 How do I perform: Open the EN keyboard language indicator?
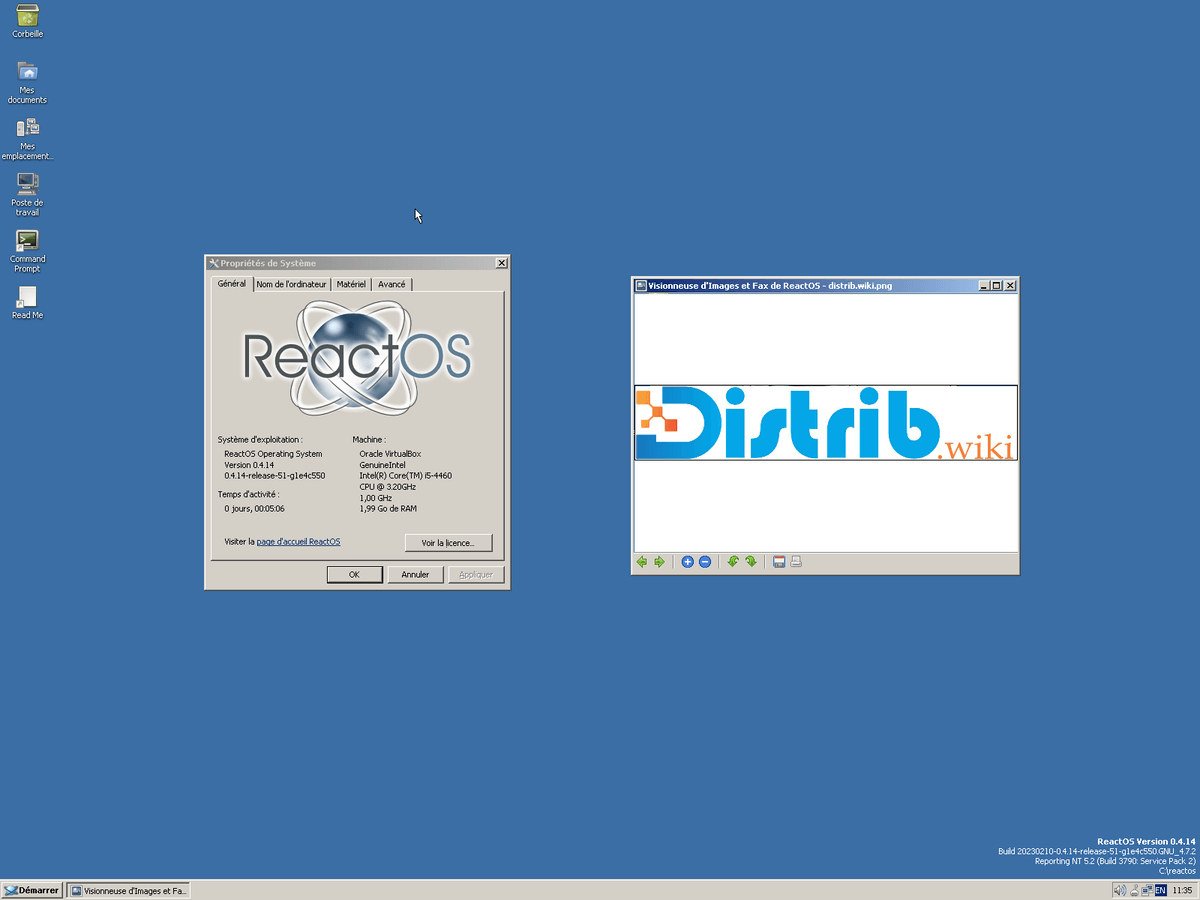click(x=1160, y=890)
